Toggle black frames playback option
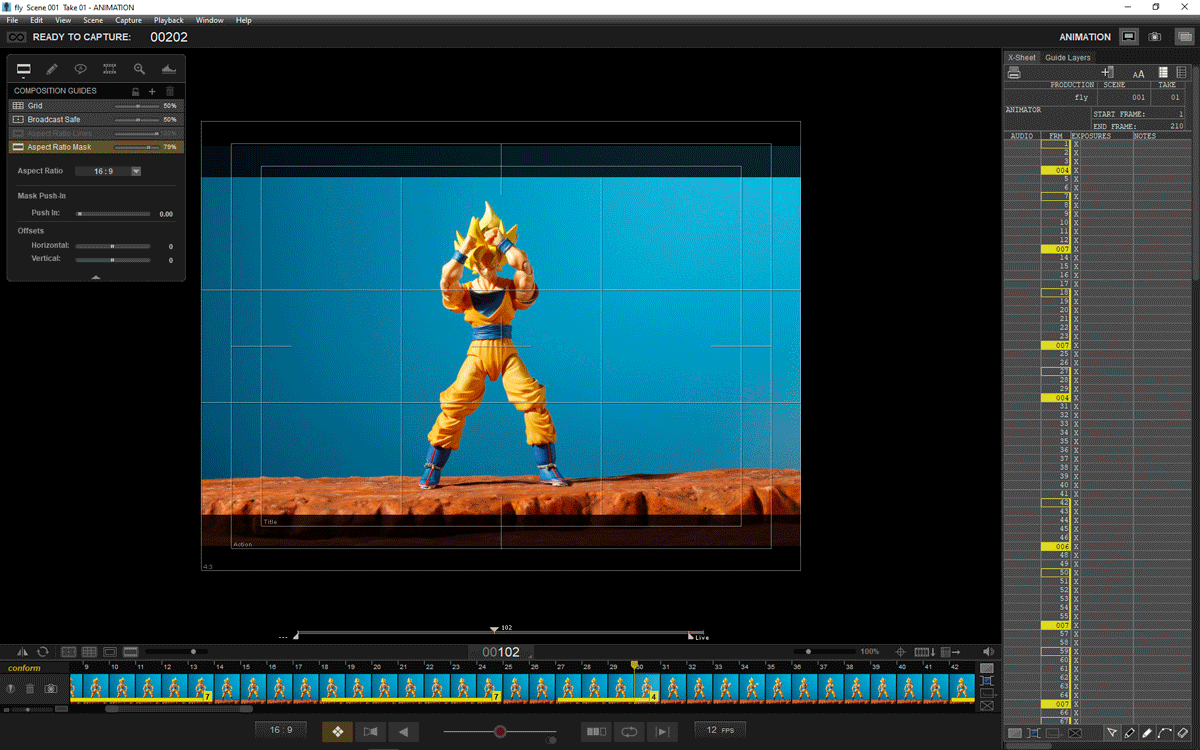 (x=596, y=732)
